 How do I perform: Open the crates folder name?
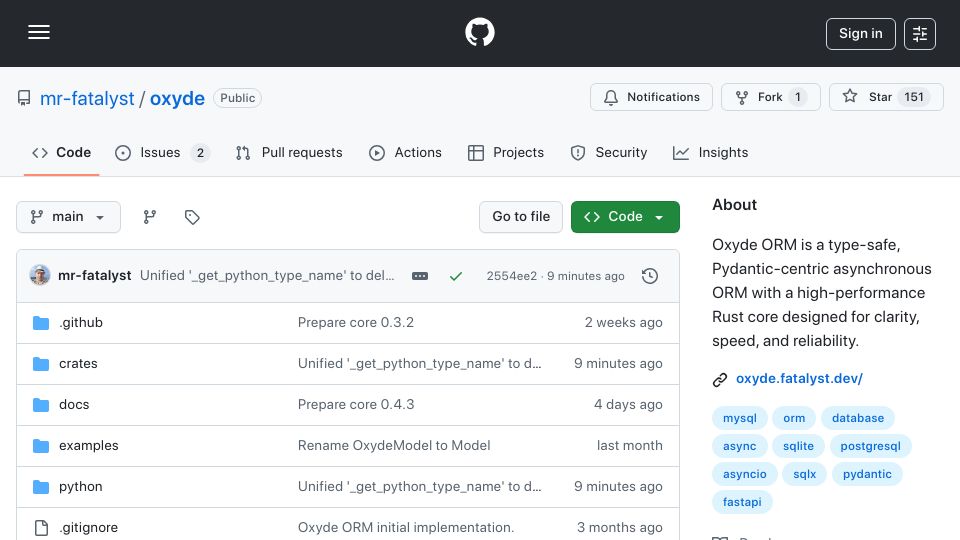[78, 364]
